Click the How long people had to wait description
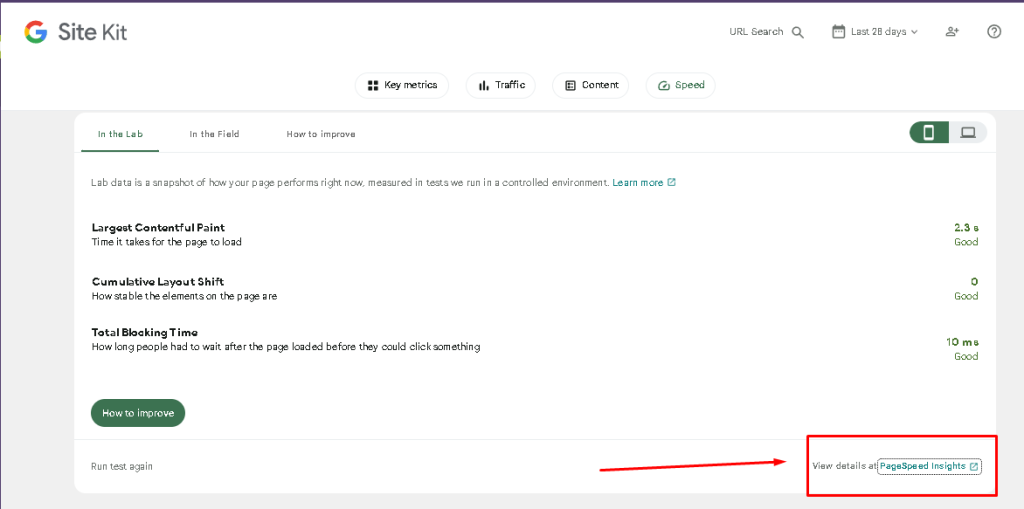The width and height of the screenshot is (1024, 509). (x=286, y=347)
